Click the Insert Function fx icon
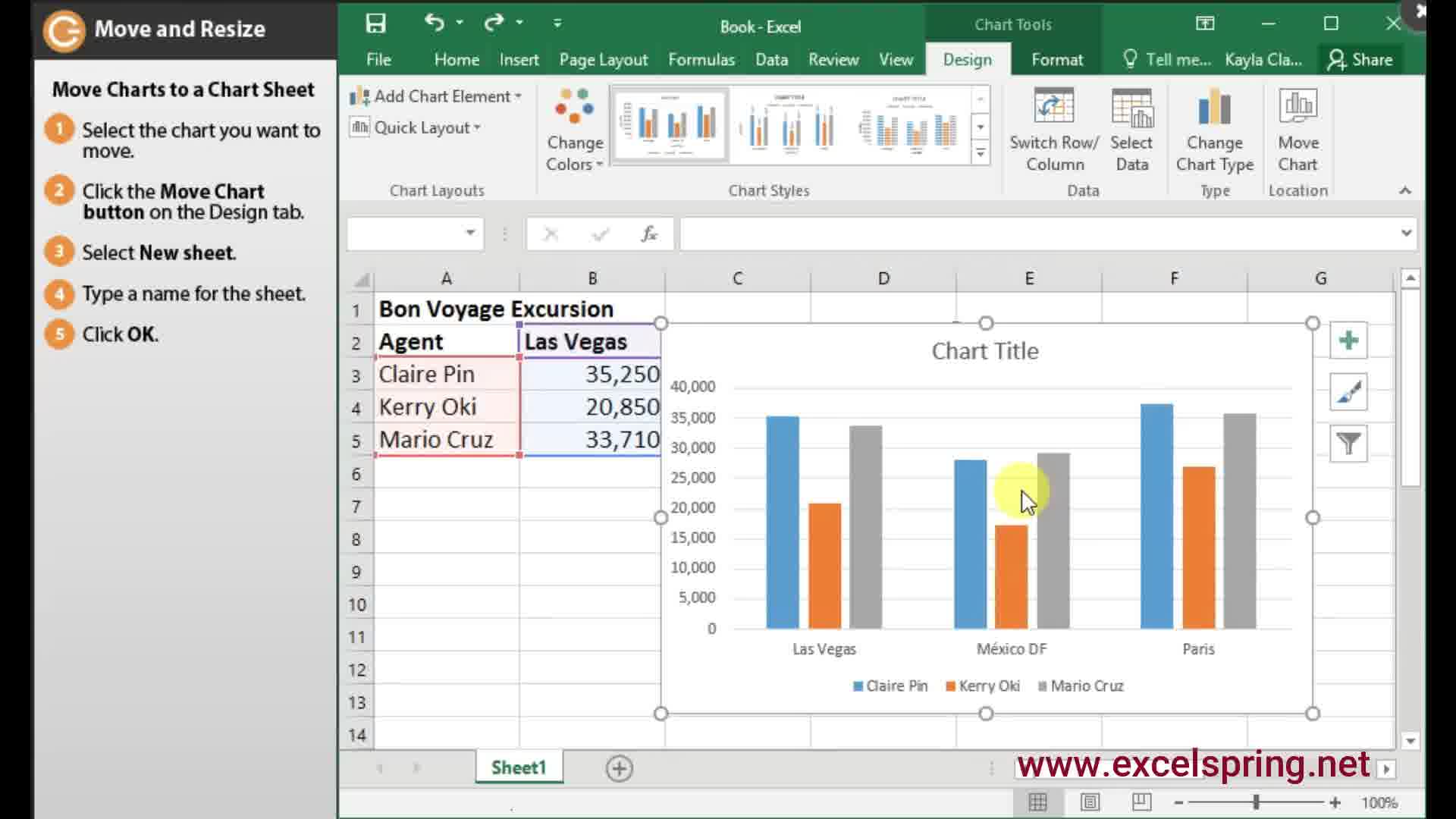Image resolution: width=1456 pixels, height=819 pixels. coord(649,234)
